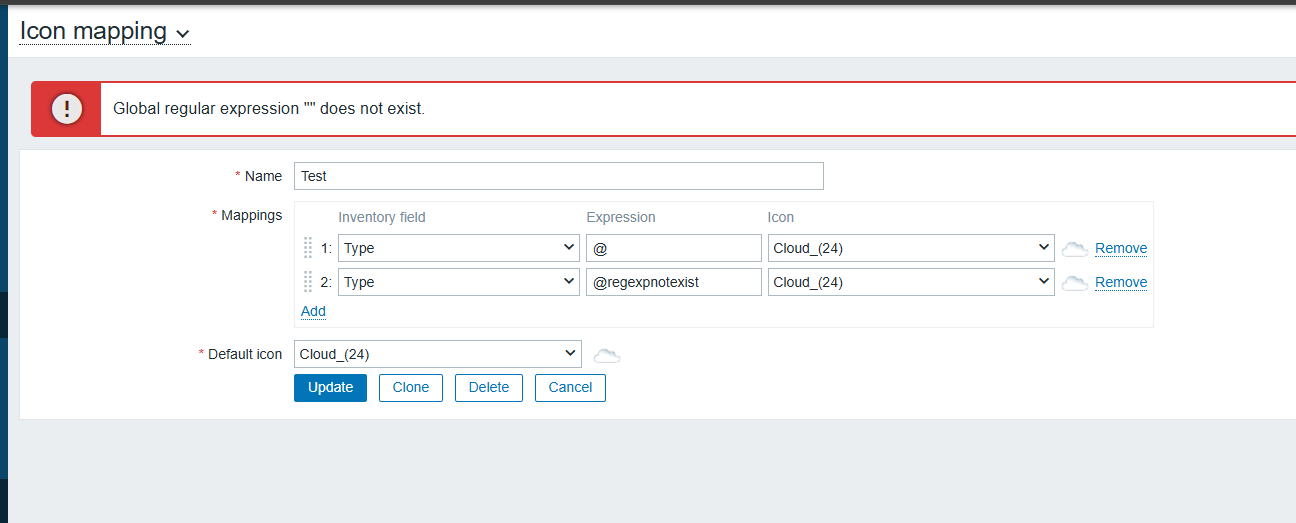Click the @regexpnotexist Expression field
The width and height of the screenshot is (1296, 523).
[673, 282]
